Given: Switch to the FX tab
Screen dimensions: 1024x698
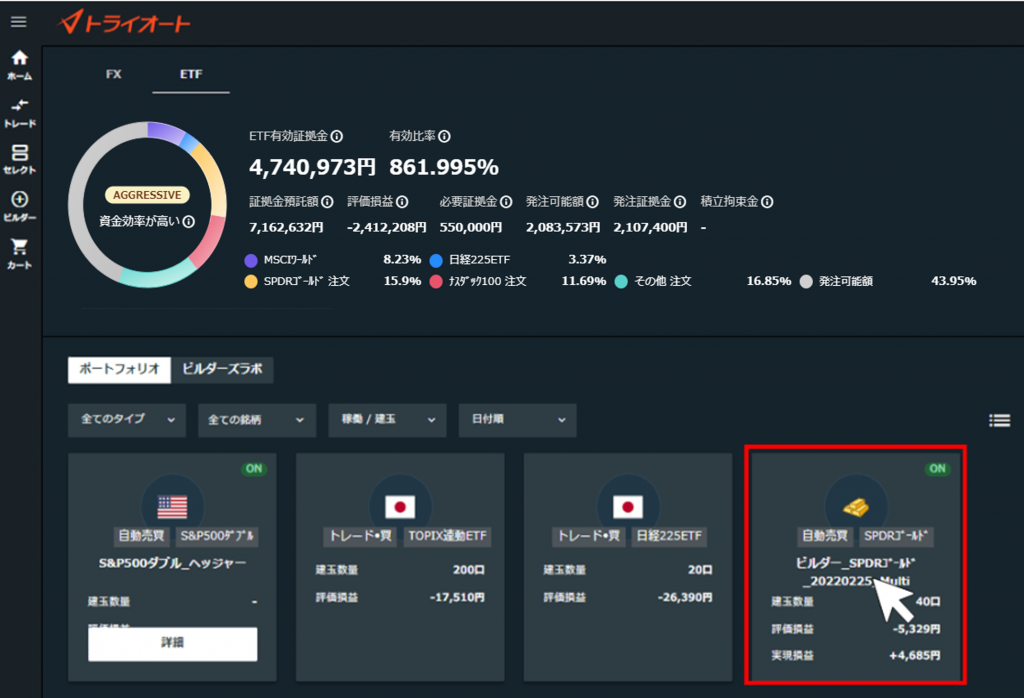Looking at the screenshot, I should pos(114,74).
